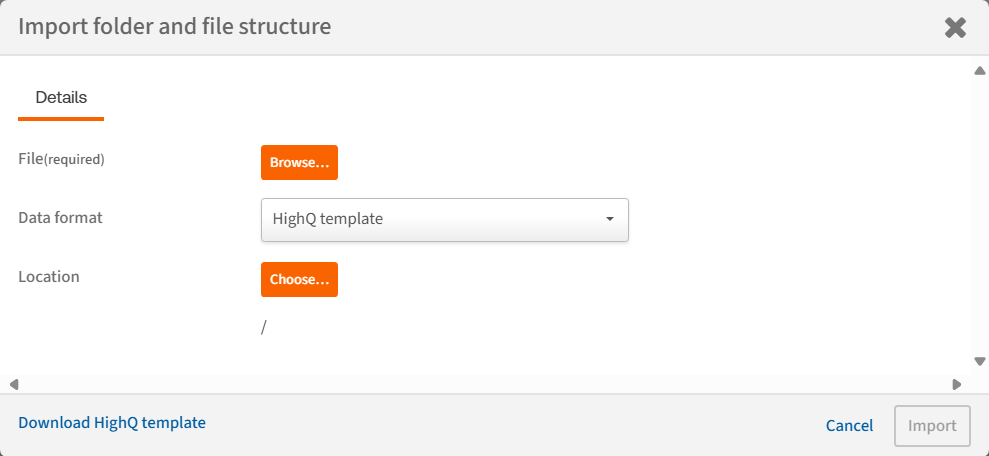Click the dialog title text
The image size is (989, 456).
174,27
